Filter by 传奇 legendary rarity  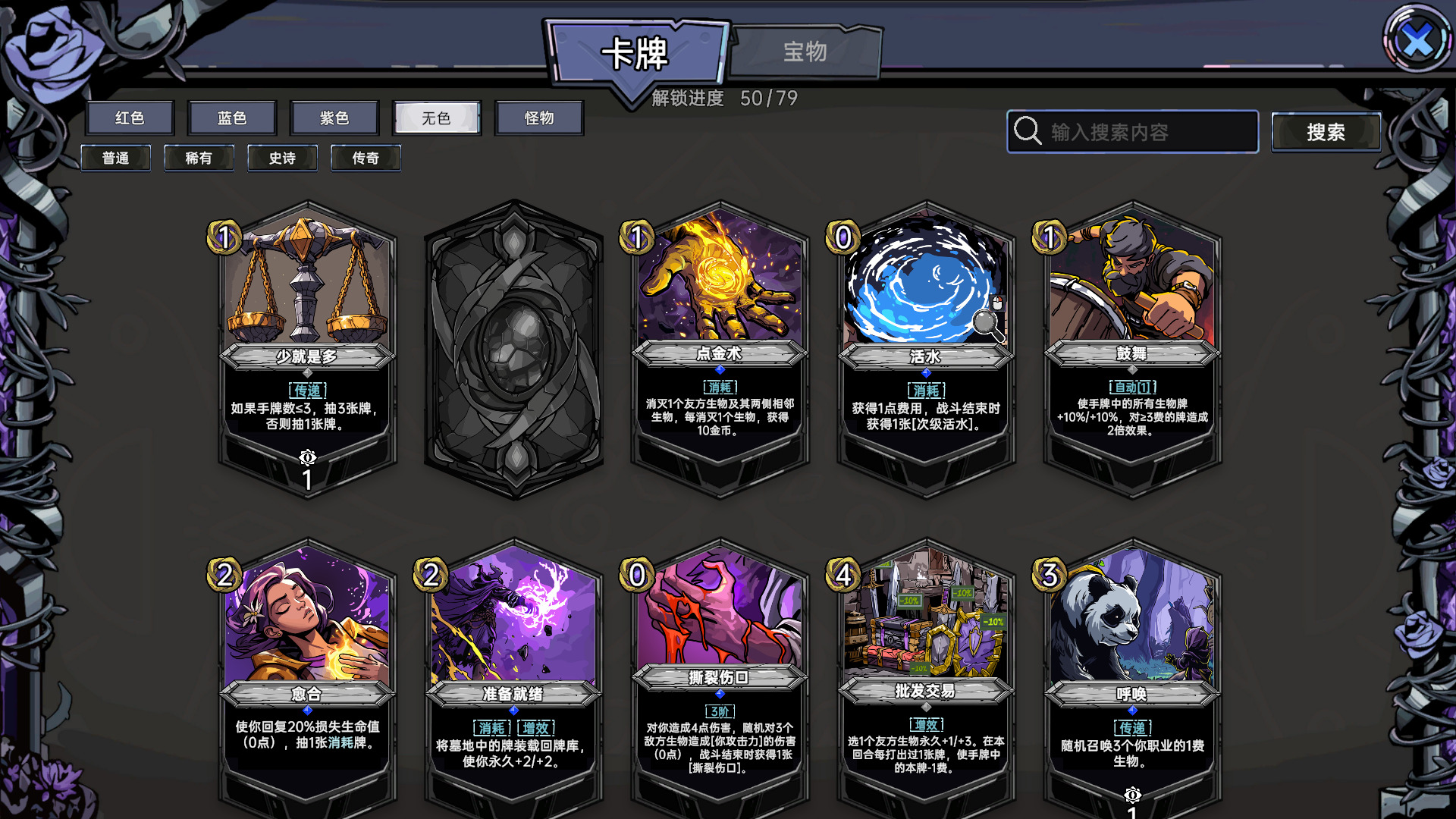(x=366, y=158)
